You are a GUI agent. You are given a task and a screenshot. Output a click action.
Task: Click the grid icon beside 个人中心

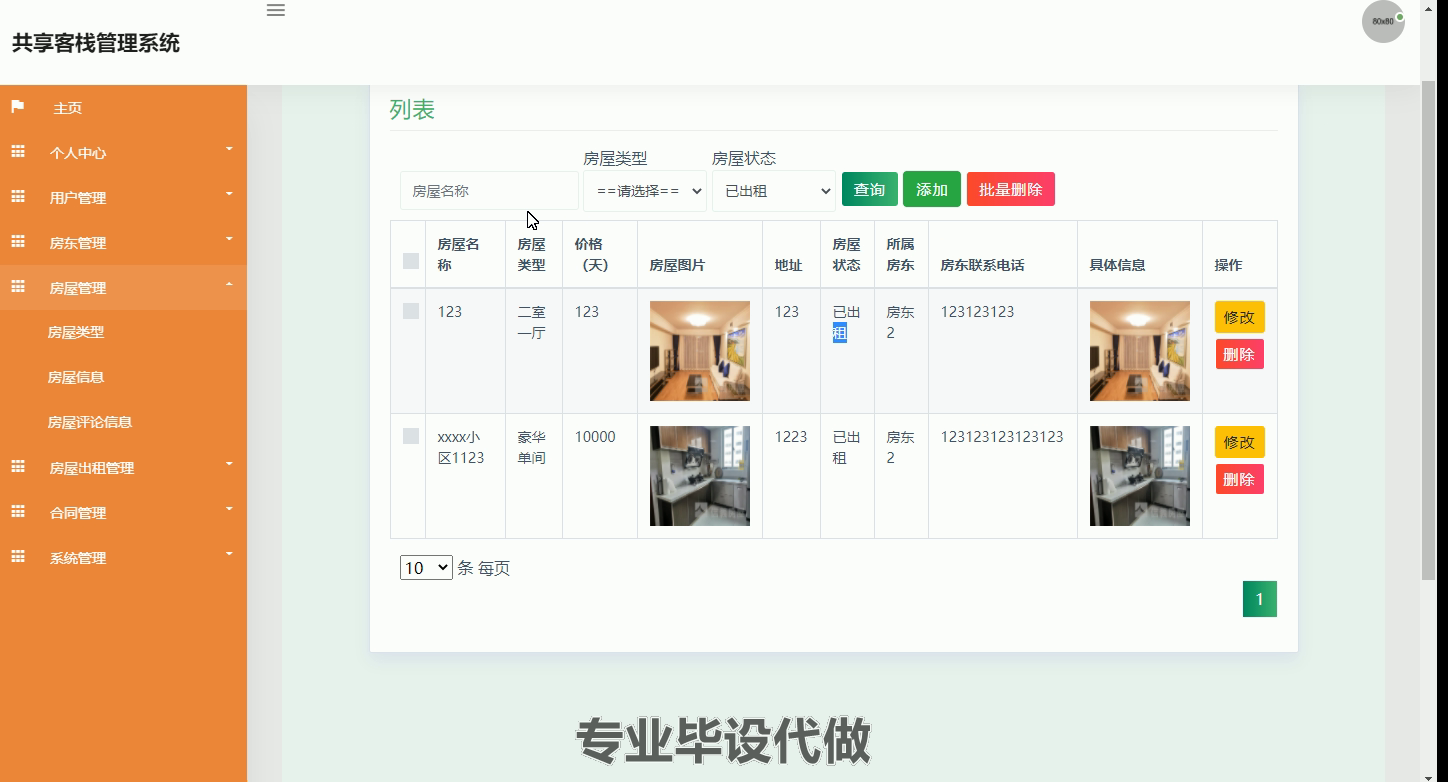tap(18, 152)
